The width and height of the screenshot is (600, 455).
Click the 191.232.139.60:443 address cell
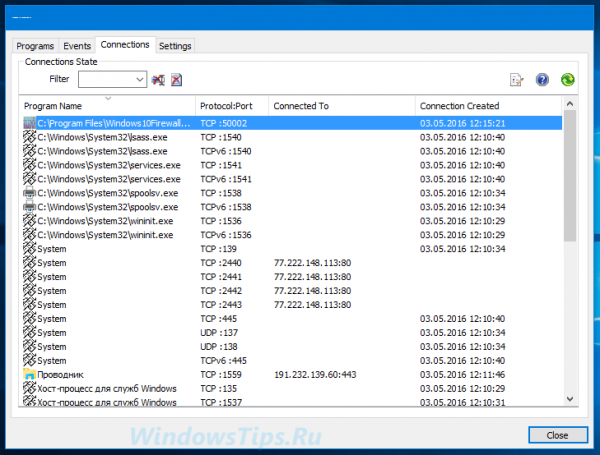point(315,375)
